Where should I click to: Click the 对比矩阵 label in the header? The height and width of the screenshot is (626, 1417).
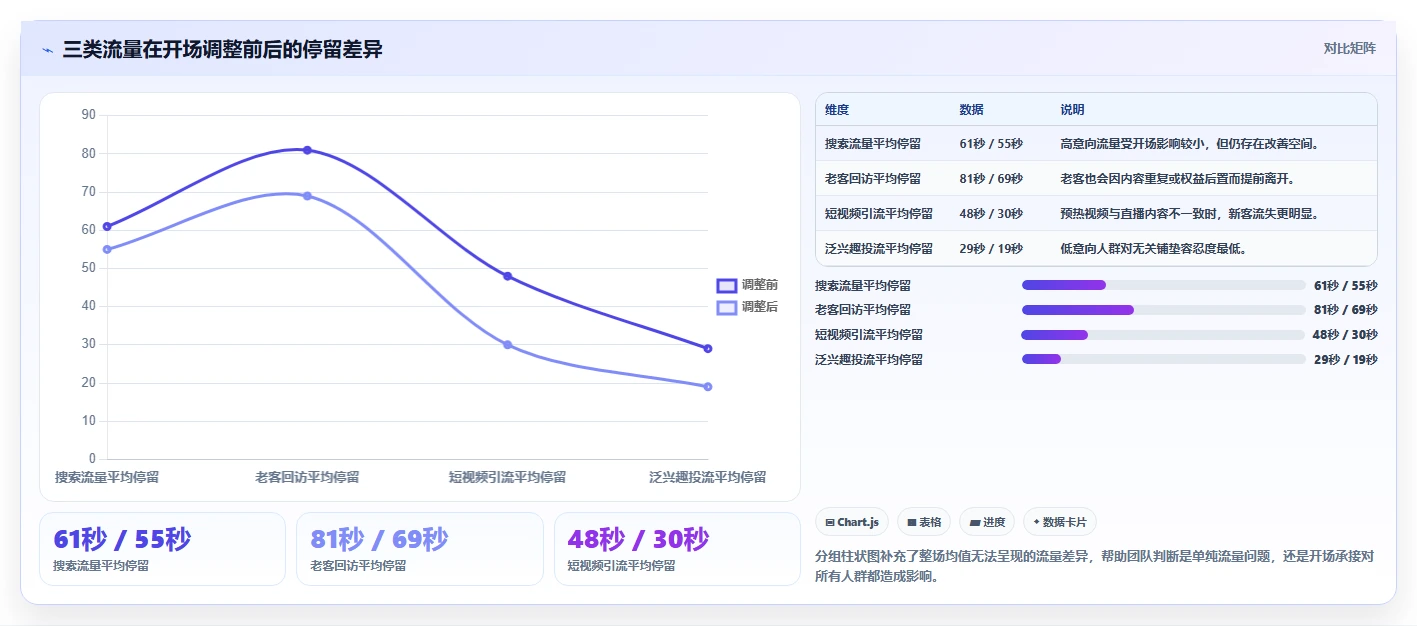coord(1349,48)
